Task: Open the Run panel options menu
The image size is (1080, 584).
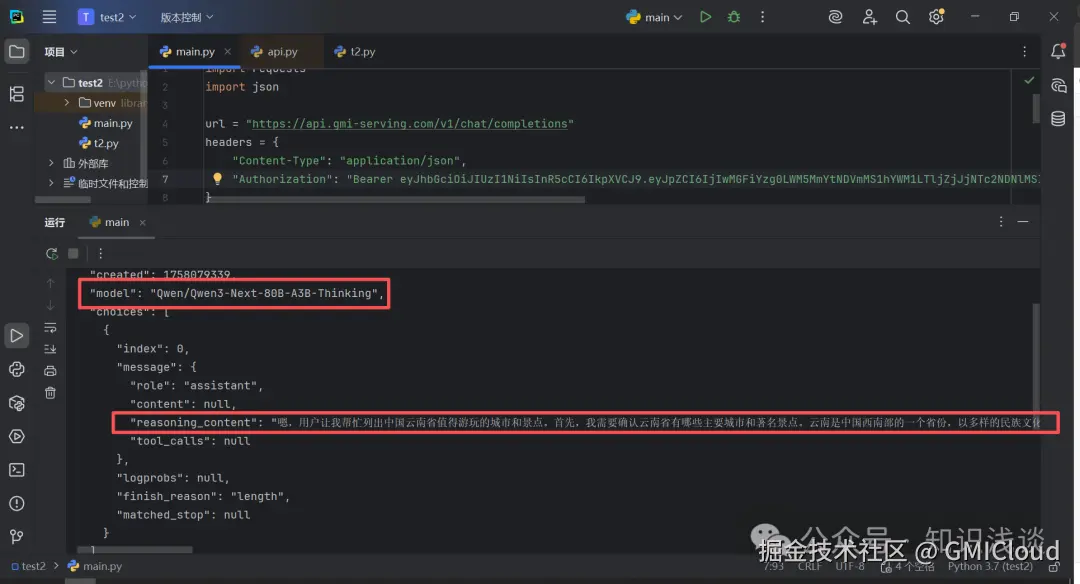Action: coord(1001,222)
